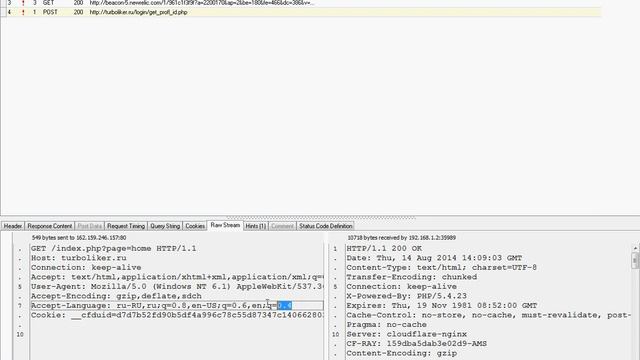The width and height of the screenshot is (640, 360).
Task: Click the 'Cookie: __cfduid' request line
Action: click(177, 315)
